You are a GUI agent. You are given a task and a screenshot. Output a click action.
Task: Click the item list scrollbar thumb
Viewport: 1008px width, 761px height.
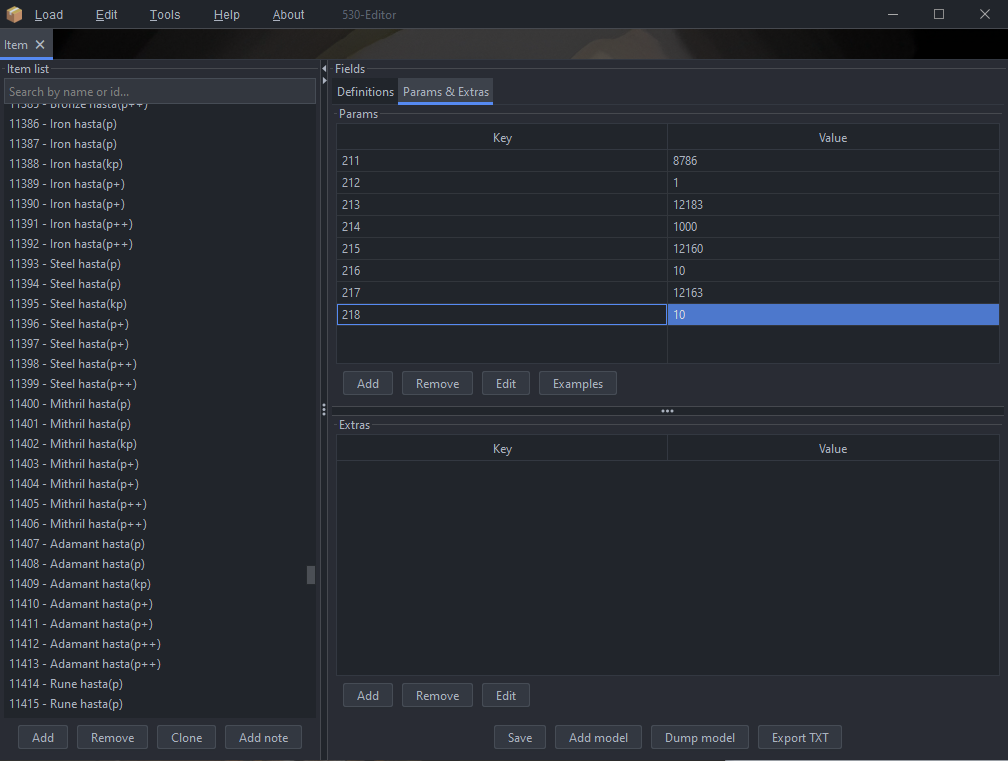(x=311, y=575)
